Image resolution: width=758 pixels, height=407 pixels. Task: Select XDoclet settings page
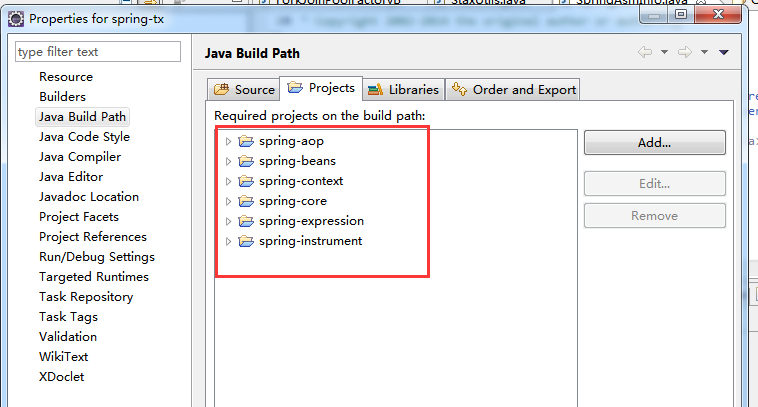61,377
